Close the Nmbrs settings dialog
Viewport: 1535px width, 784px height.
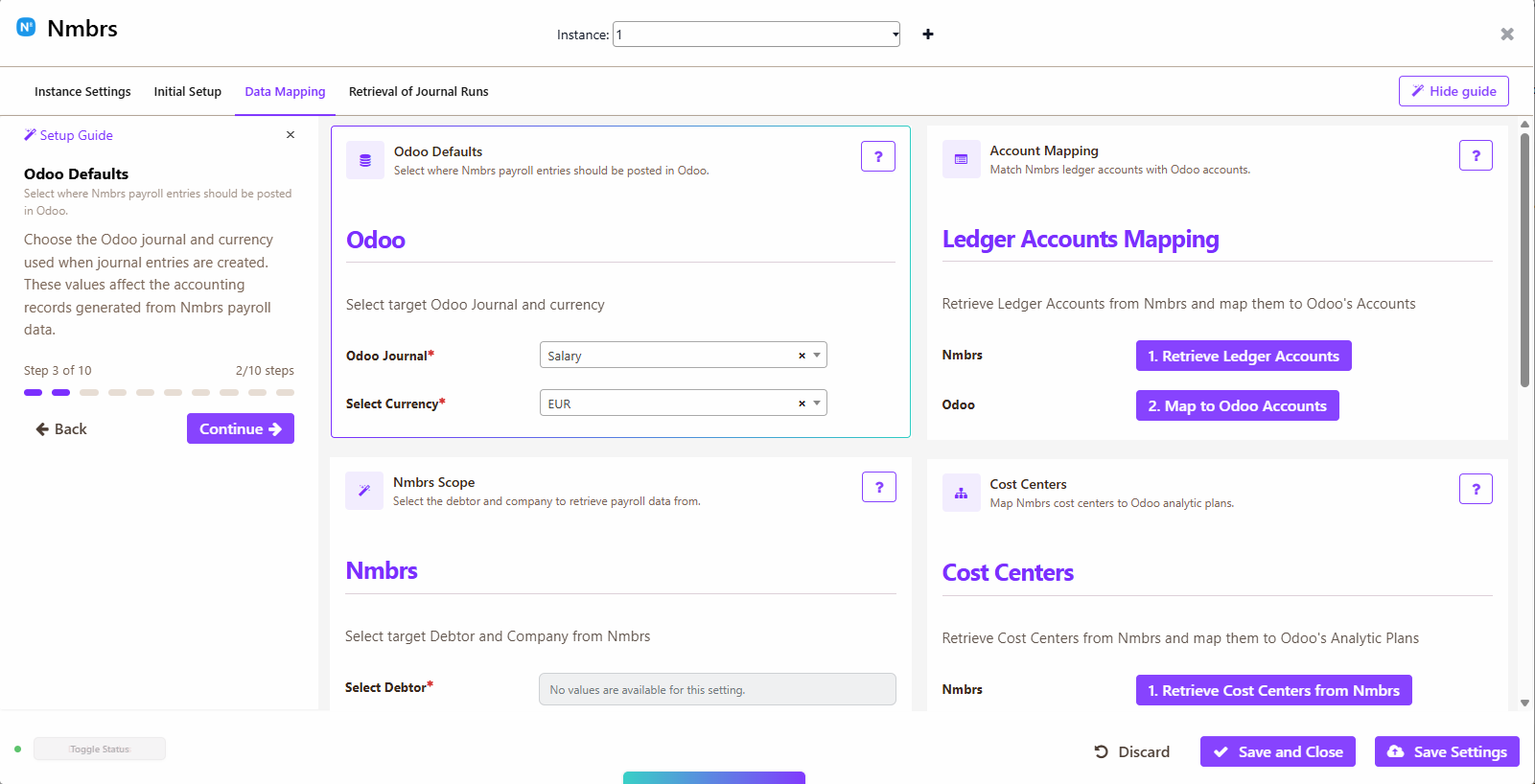coord(1507,34)
